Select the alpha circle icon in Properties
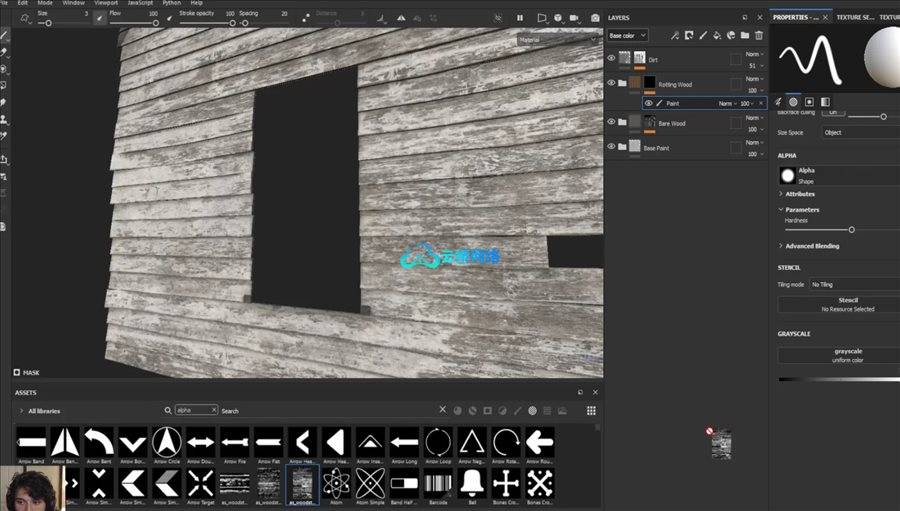The height and width of the screenshot is (511, 900). tap(793, 102)
